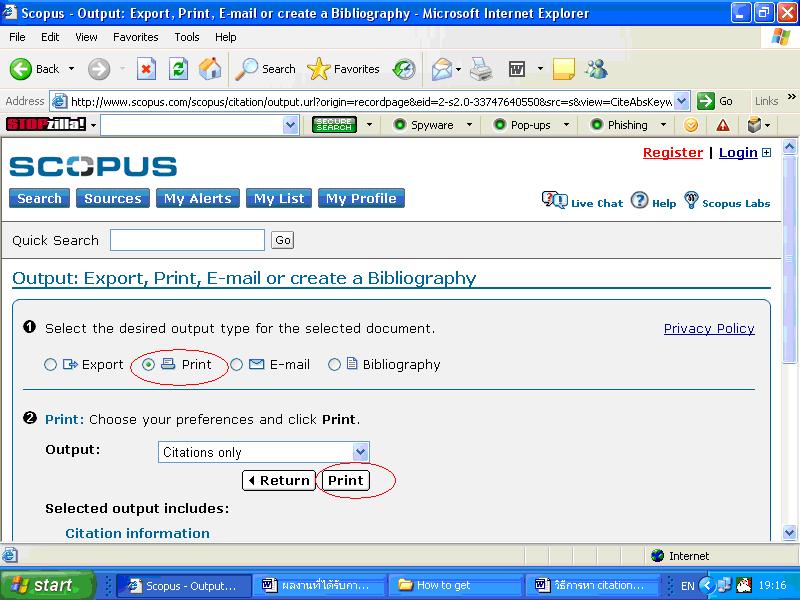The width and height of the screenshot is (800, 600).
Task: Open the Mail icon dropdown arrow
Action: click(459, 69)
